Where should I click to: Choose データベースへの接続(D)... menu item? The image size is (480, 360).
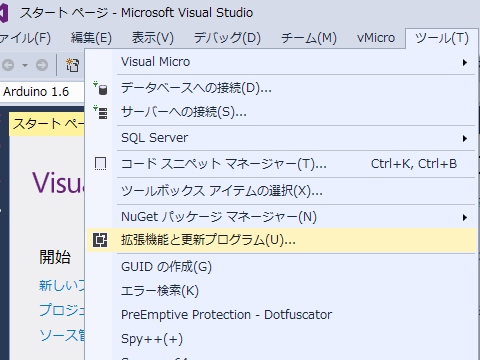[x=281, y=88]
